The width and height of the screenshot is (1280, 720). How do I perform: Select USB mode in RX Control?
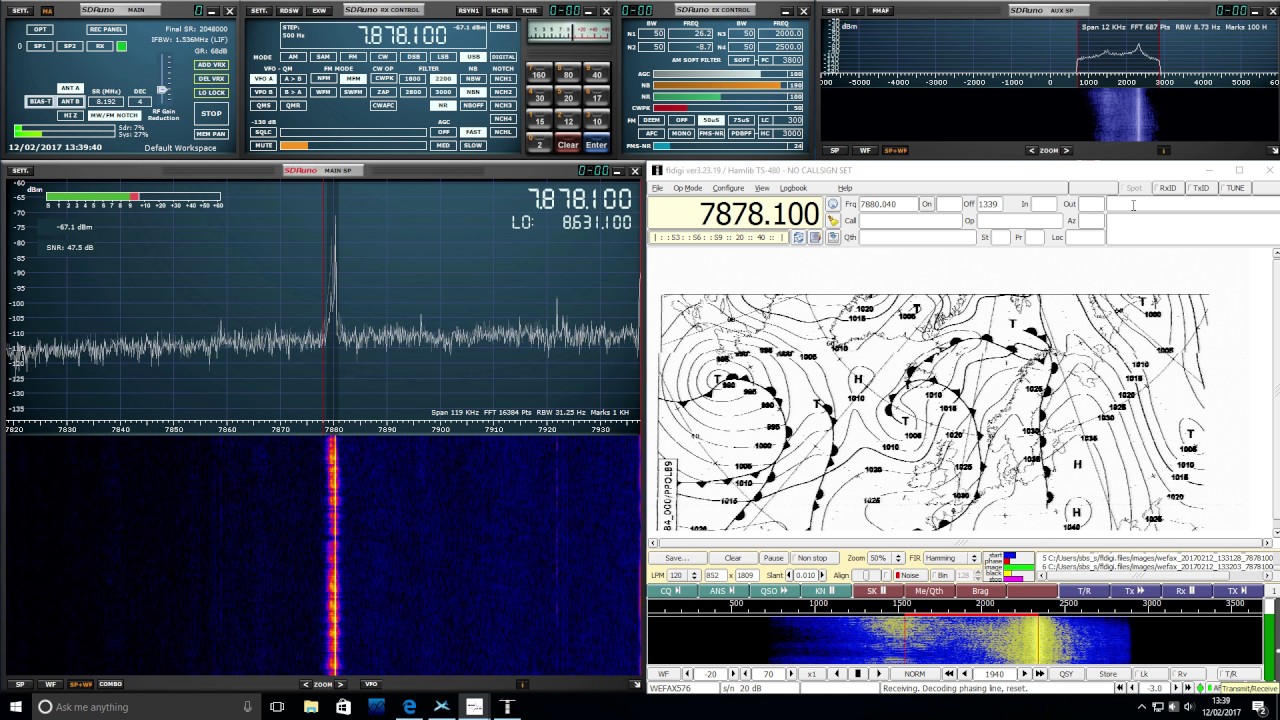[473, 57]
